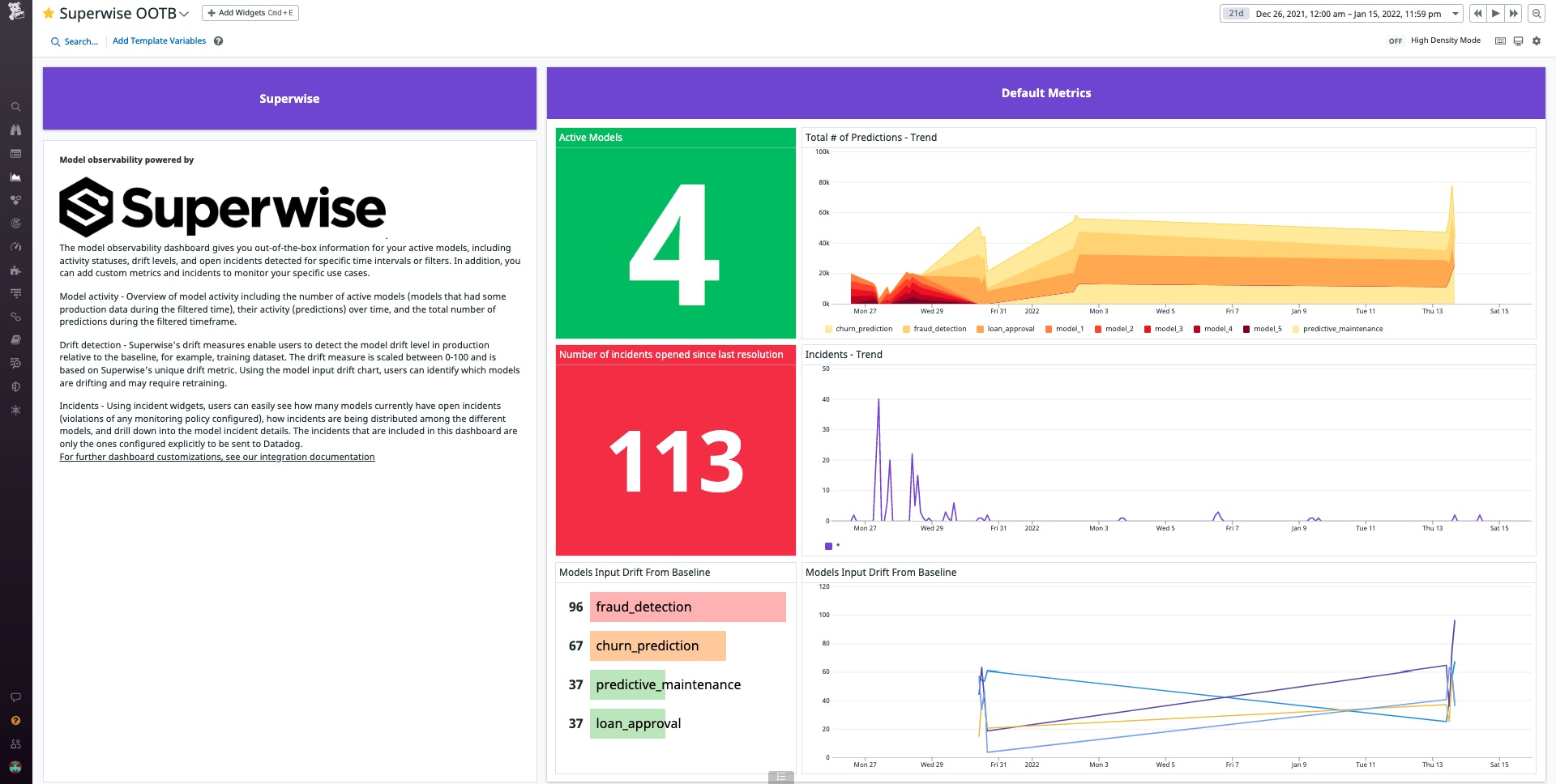
Task: Open the binoculars icon in sidebar
Action: (15, 130)
